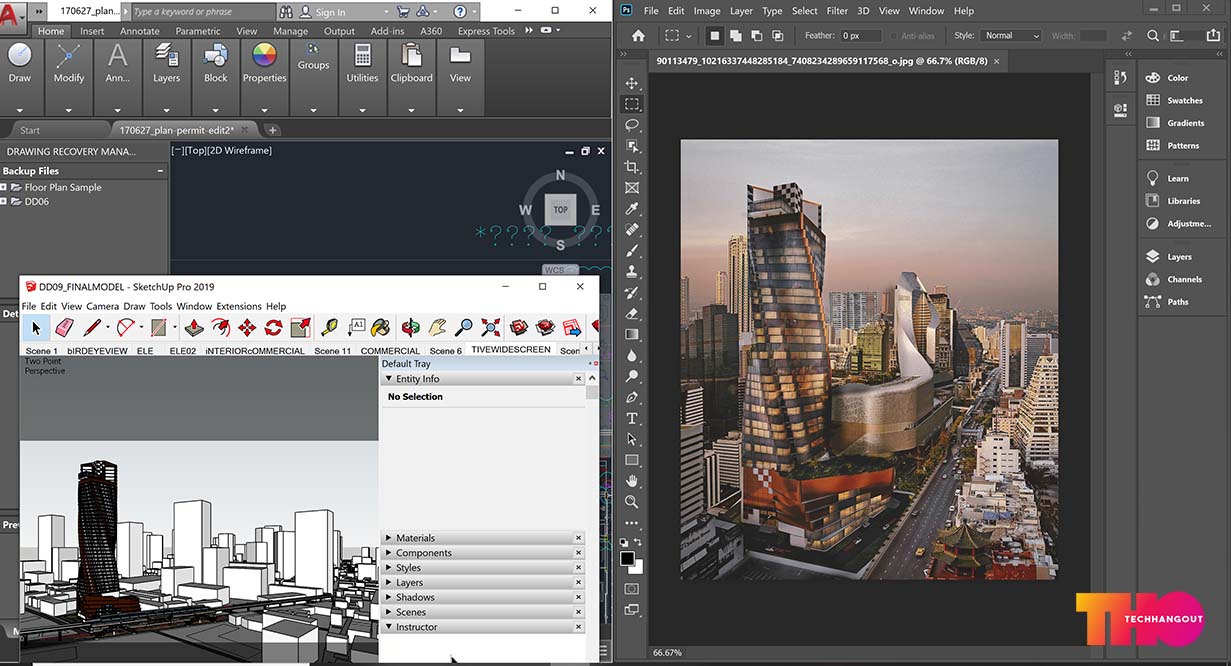1231x666 pixels.
Task: Select the Lasso tool in Photoshop
Action: [632, 125]
